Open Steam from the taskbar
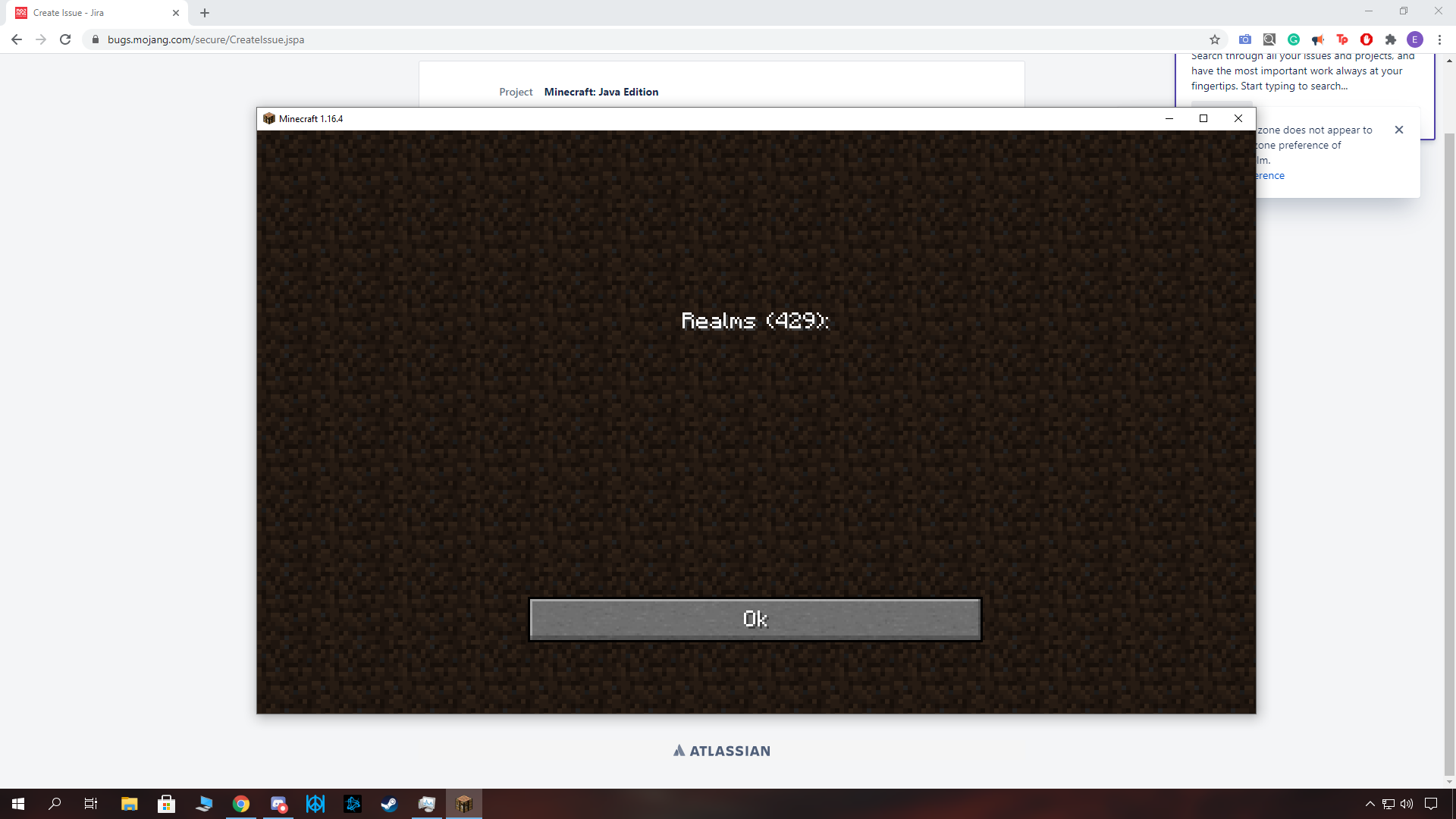 click(x=389, y=804)
